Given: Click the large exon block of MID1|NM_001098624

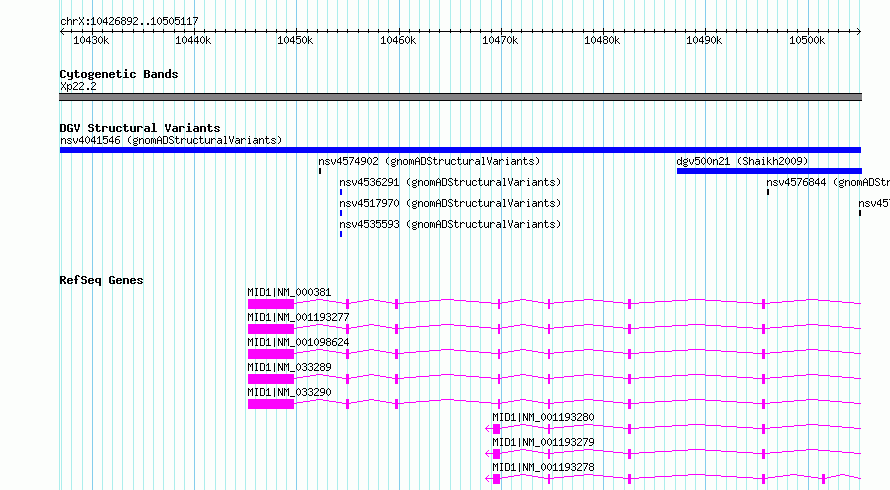Looking at the screenshot, I should pos(271,354).
